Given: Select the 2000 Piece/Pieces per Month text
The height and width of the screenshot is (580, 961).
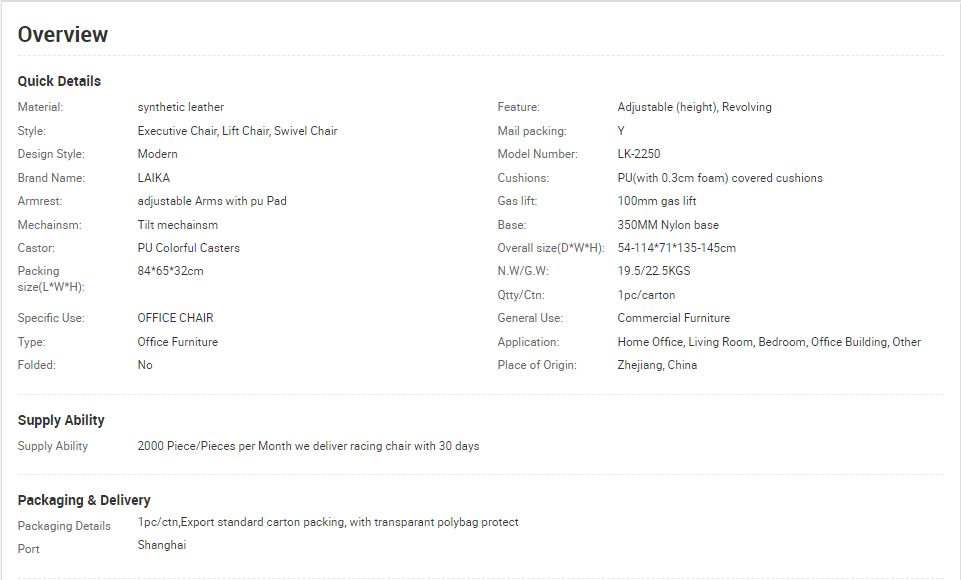Looking at the screenshot, I should [x=215, y=446].
